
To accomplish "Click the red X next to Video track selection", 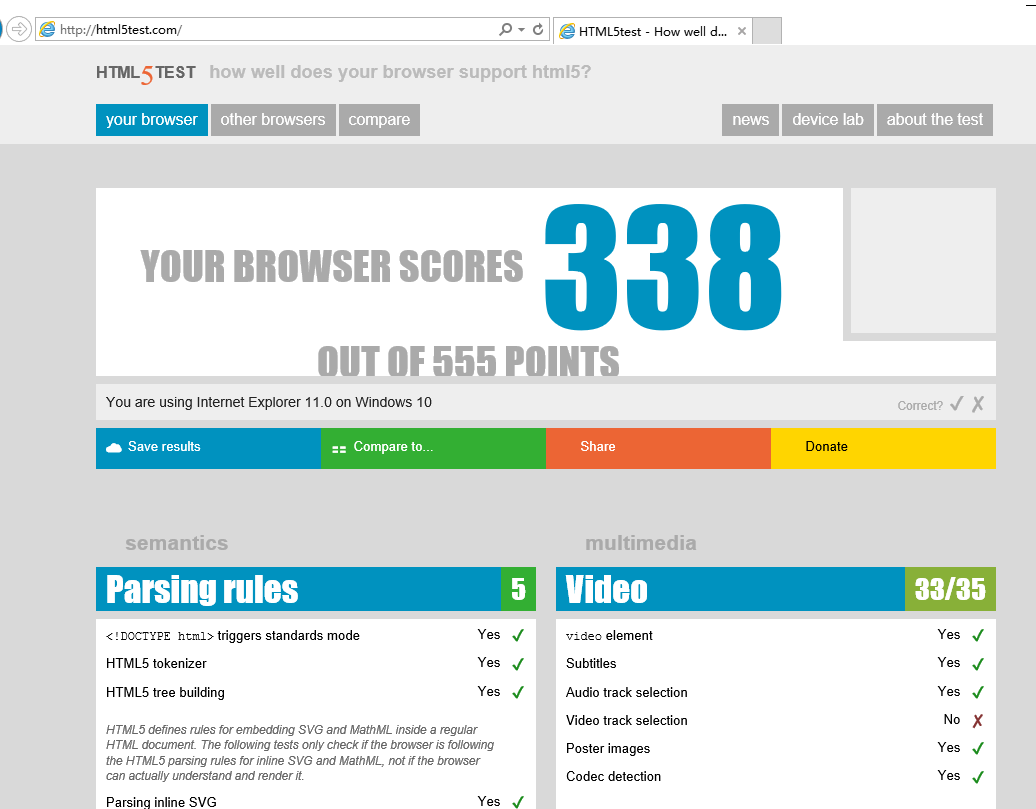I will [978, 720].
